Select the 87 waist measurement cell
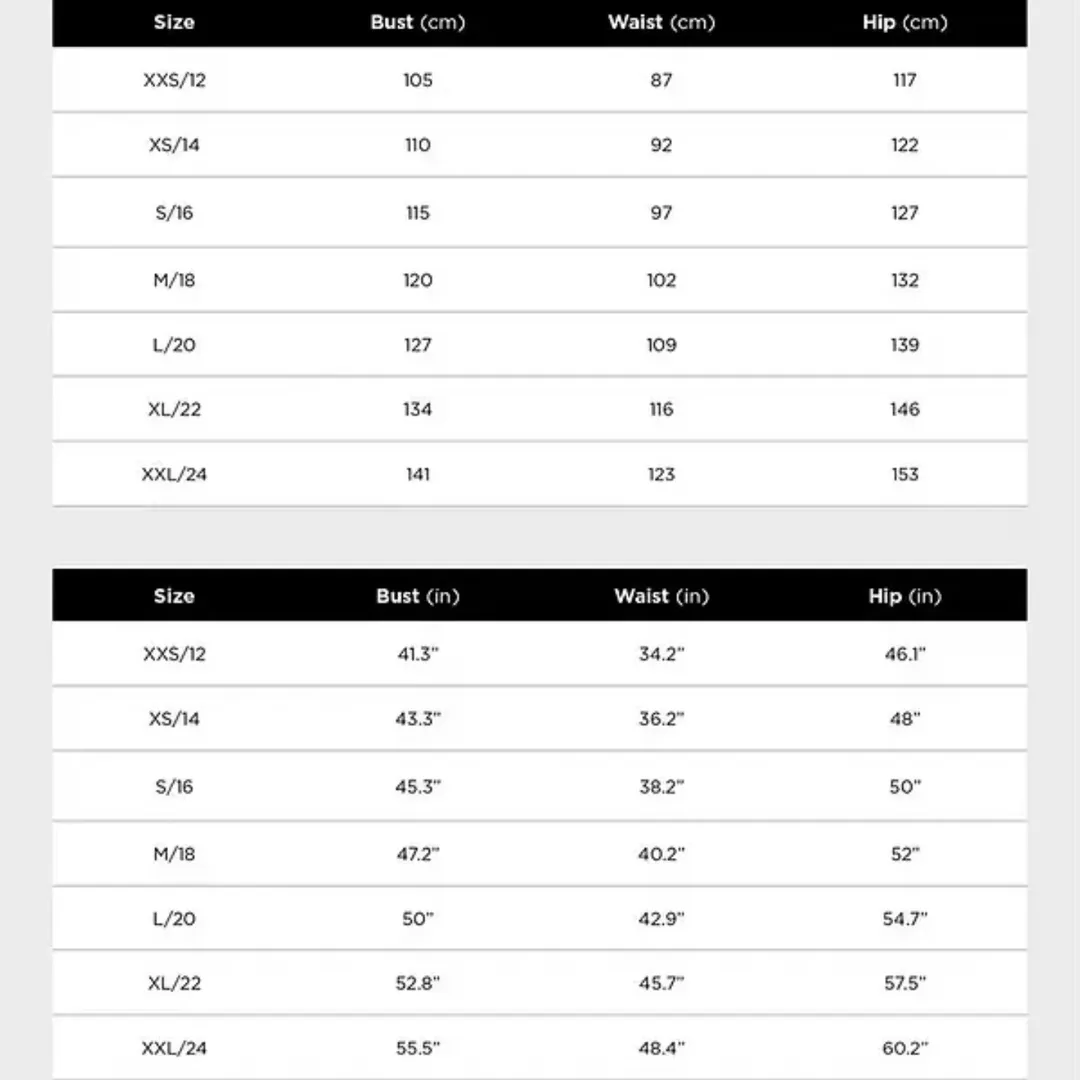 point(661,80)
